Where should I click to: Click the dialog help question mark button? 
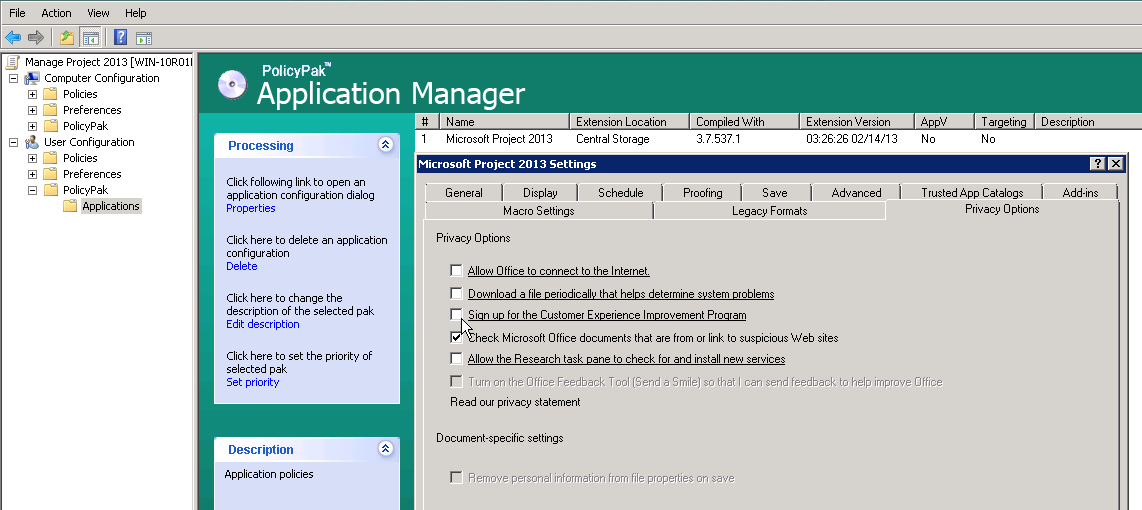coord(1098,164)
